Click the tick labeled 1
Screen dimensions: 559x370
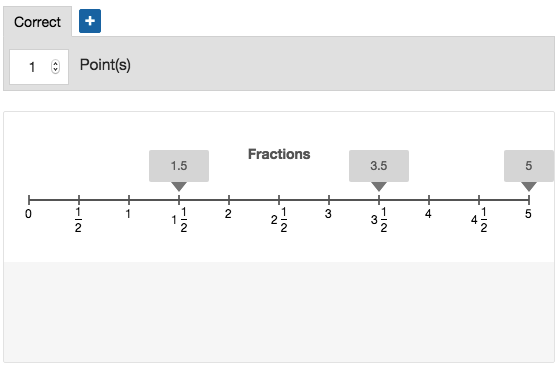coord(129,200)
